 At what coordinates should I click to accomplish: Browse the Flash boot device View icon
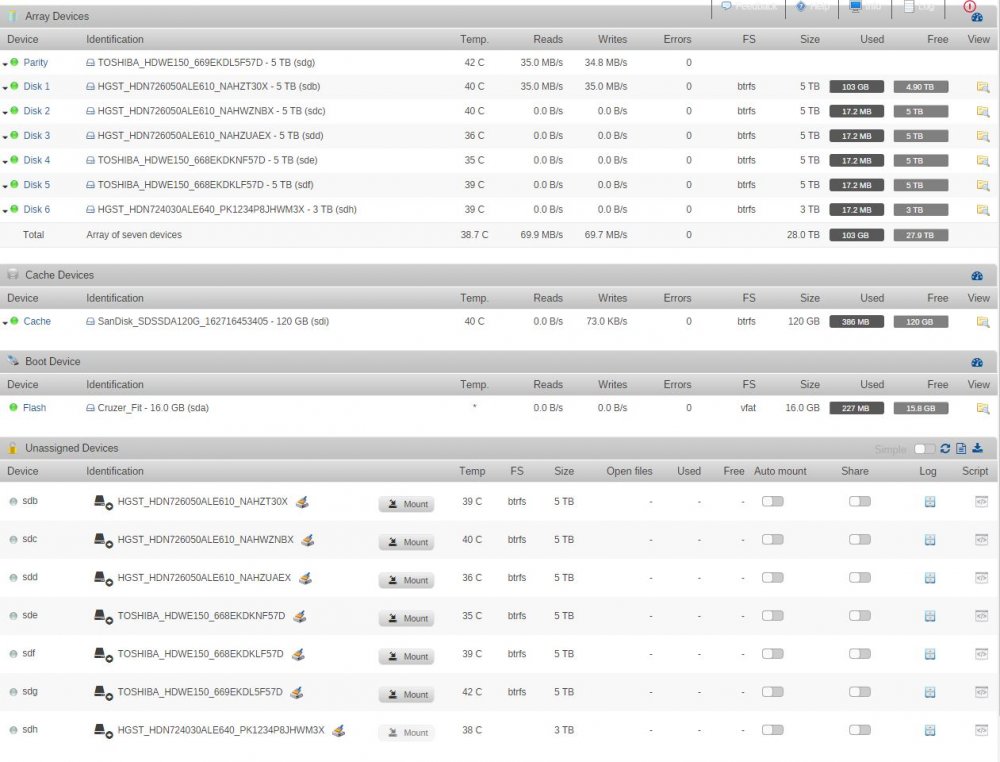click(x=982, y=408)
